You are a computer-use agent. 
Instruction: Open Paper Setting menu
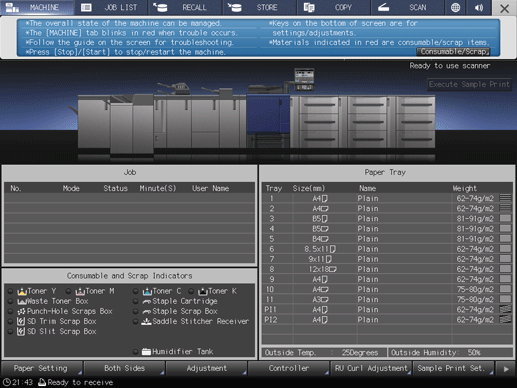(x=41, y=368)
